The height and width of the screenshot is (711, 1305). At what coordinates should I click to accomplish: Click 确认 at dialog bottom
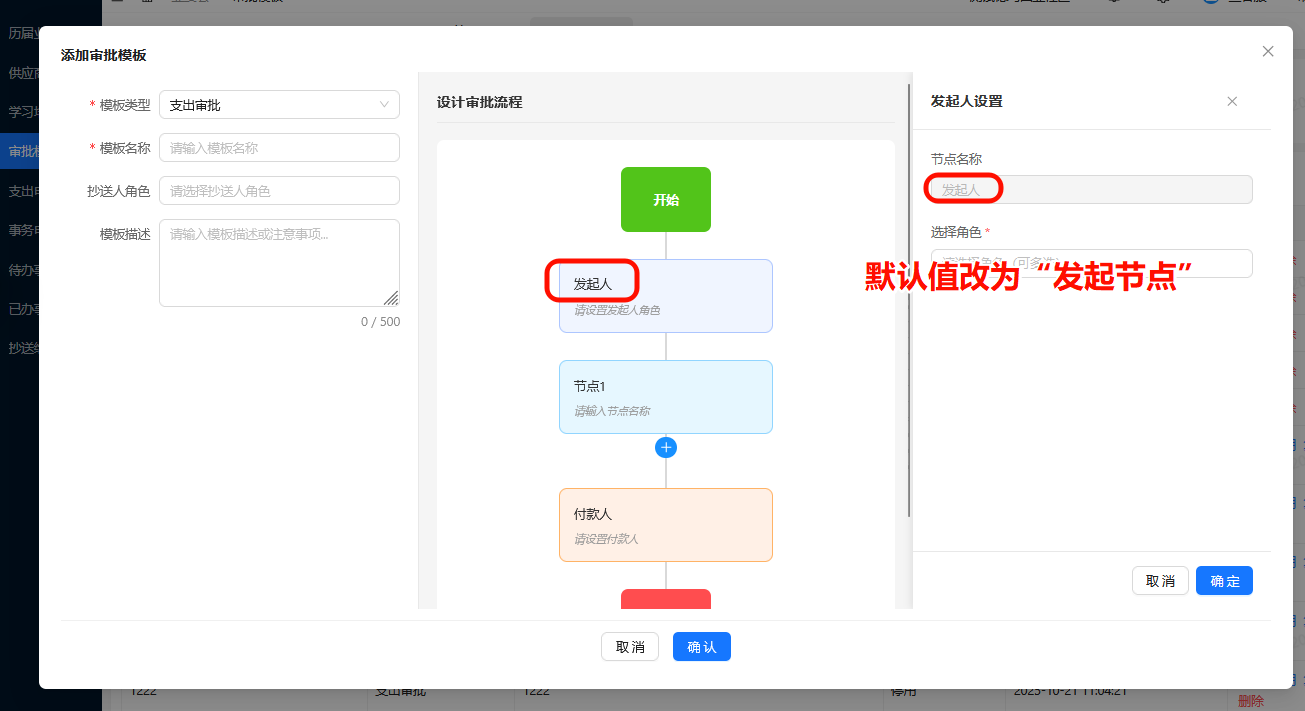(x=702, y=647)
